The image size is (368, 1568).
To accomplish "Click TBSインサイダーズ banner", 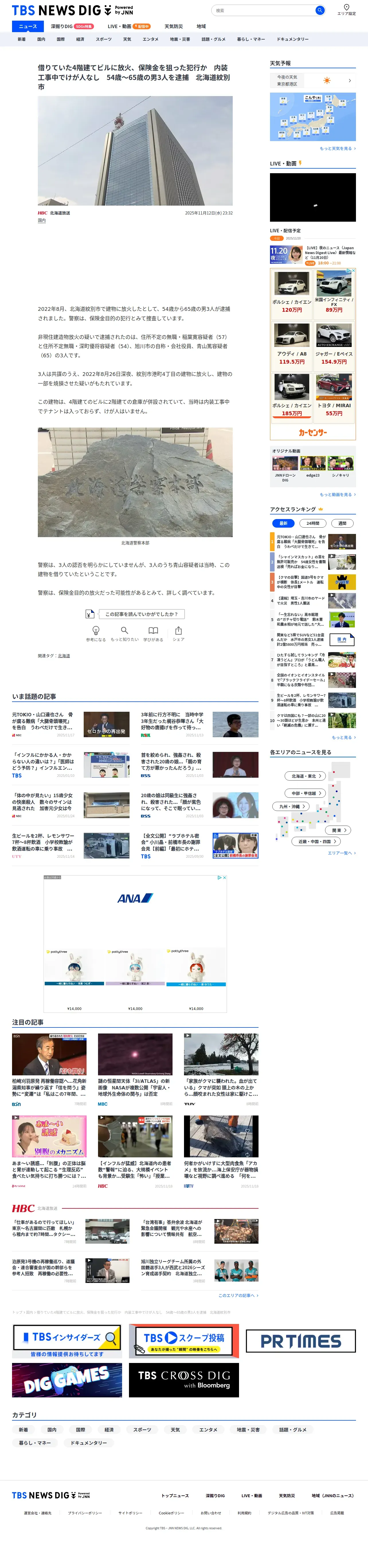I will tap(67, 1341).
